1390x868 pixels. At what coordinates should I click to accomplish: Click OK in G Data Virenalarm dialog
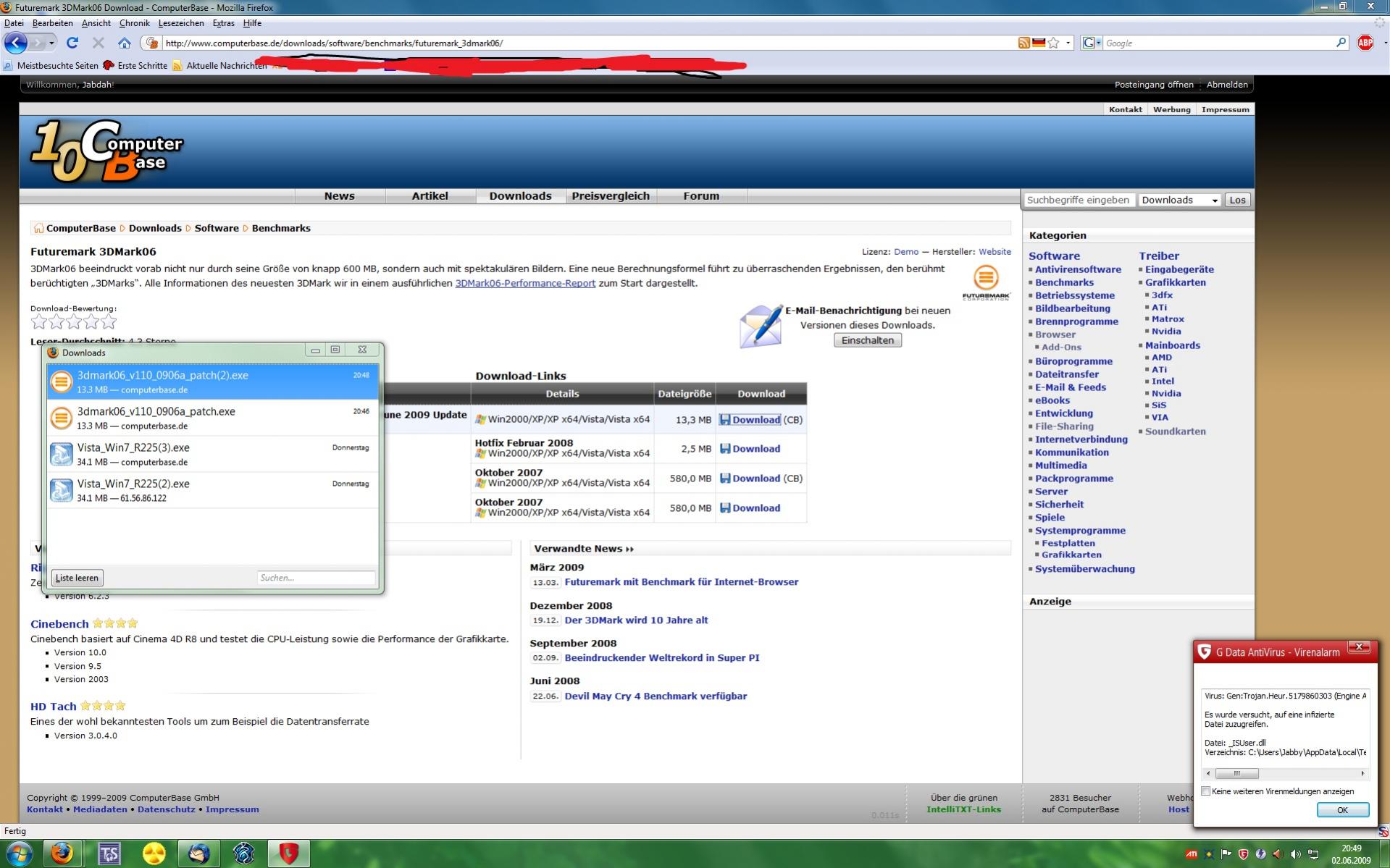coord(1342,810)
